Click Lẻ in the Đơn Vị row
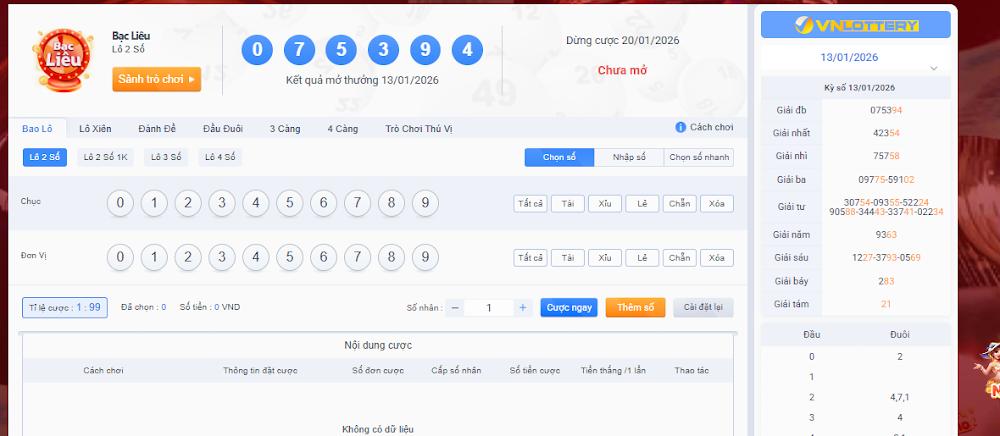 (642, 258)
